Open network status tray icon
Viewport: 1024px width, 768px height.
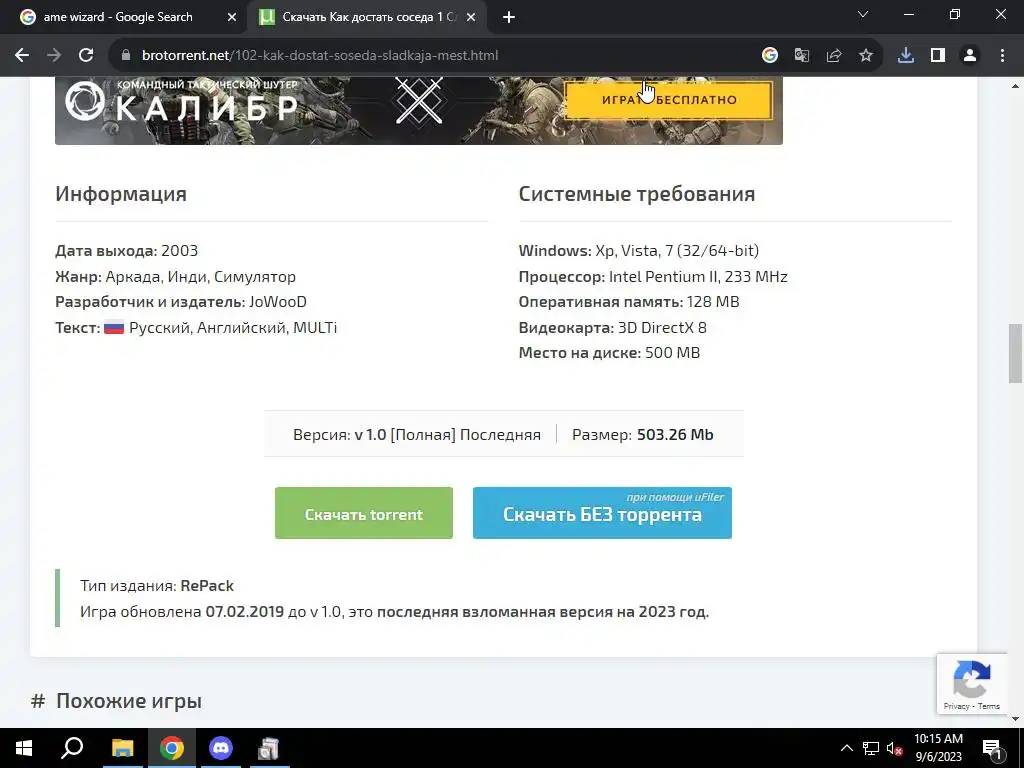point(871,748)
